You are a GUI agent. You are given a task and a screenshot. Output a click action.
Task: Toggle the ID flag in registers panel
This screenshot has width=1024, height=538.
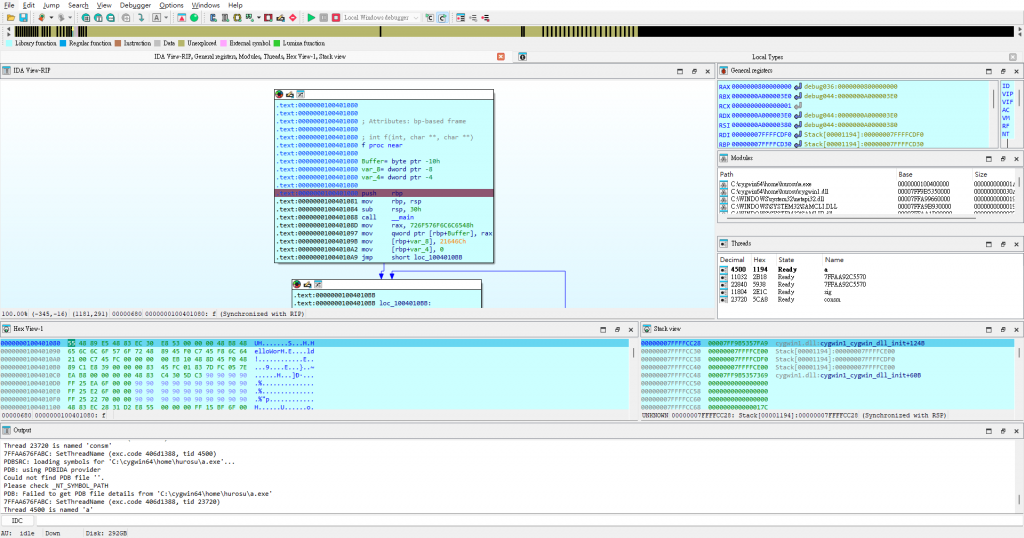click(1006, 86)
